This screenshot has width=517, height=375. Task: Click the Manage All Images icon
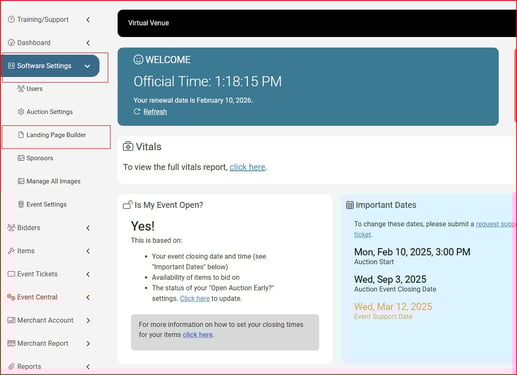(x=21, y=181)
